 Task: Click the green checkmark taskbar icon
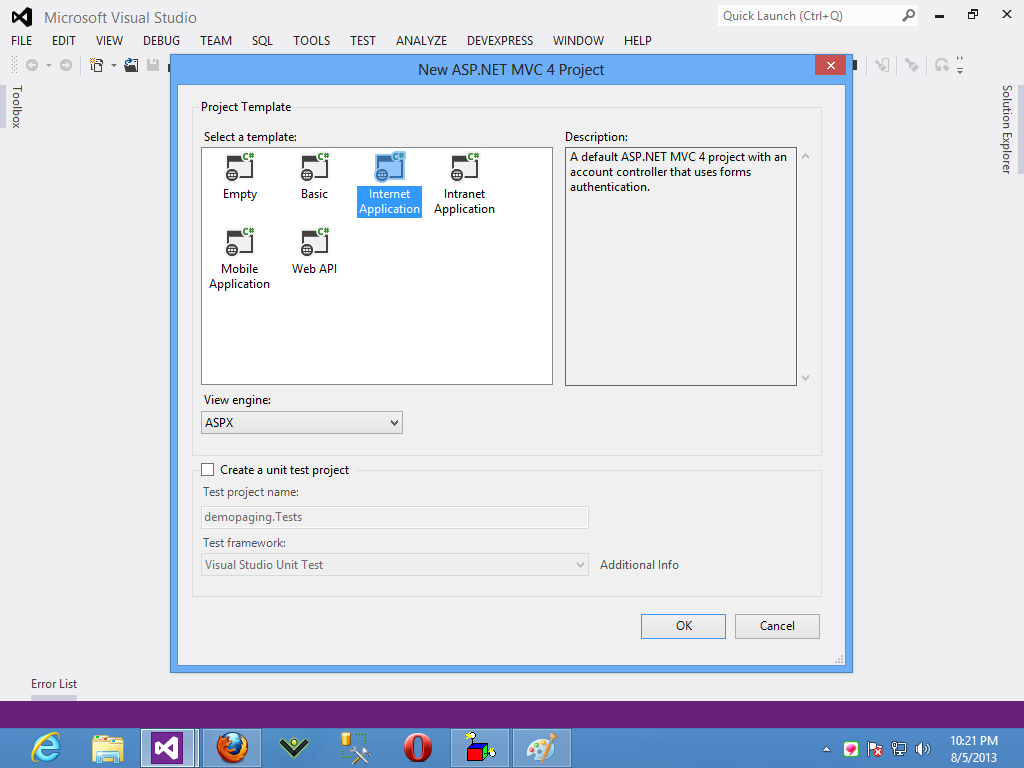tap(294, 748)
